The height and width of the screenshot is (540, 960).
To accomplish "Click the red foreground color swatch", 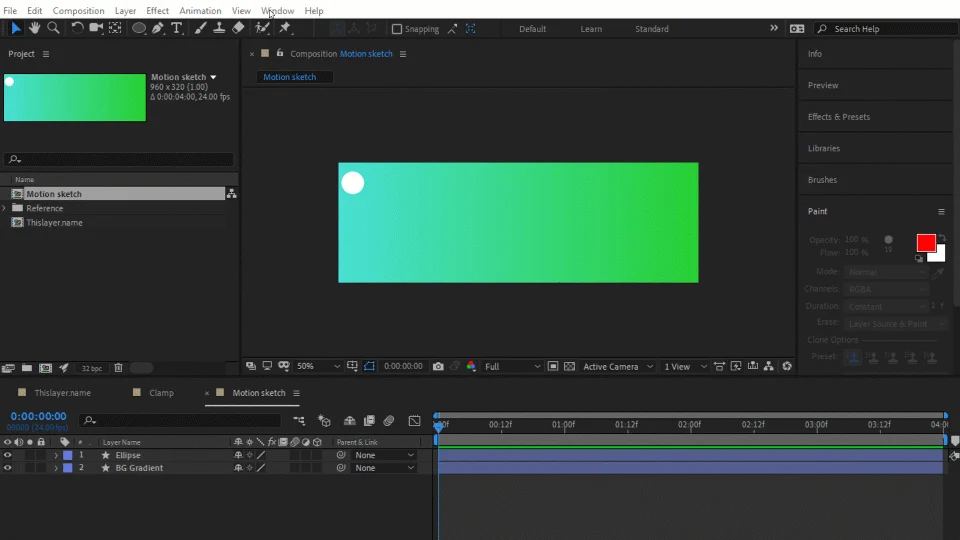I will (x=926, y=243).
